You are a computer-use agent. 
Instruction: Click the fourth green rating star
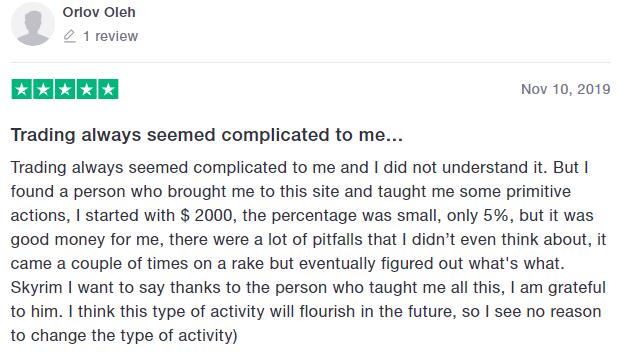tap(86, 89)
